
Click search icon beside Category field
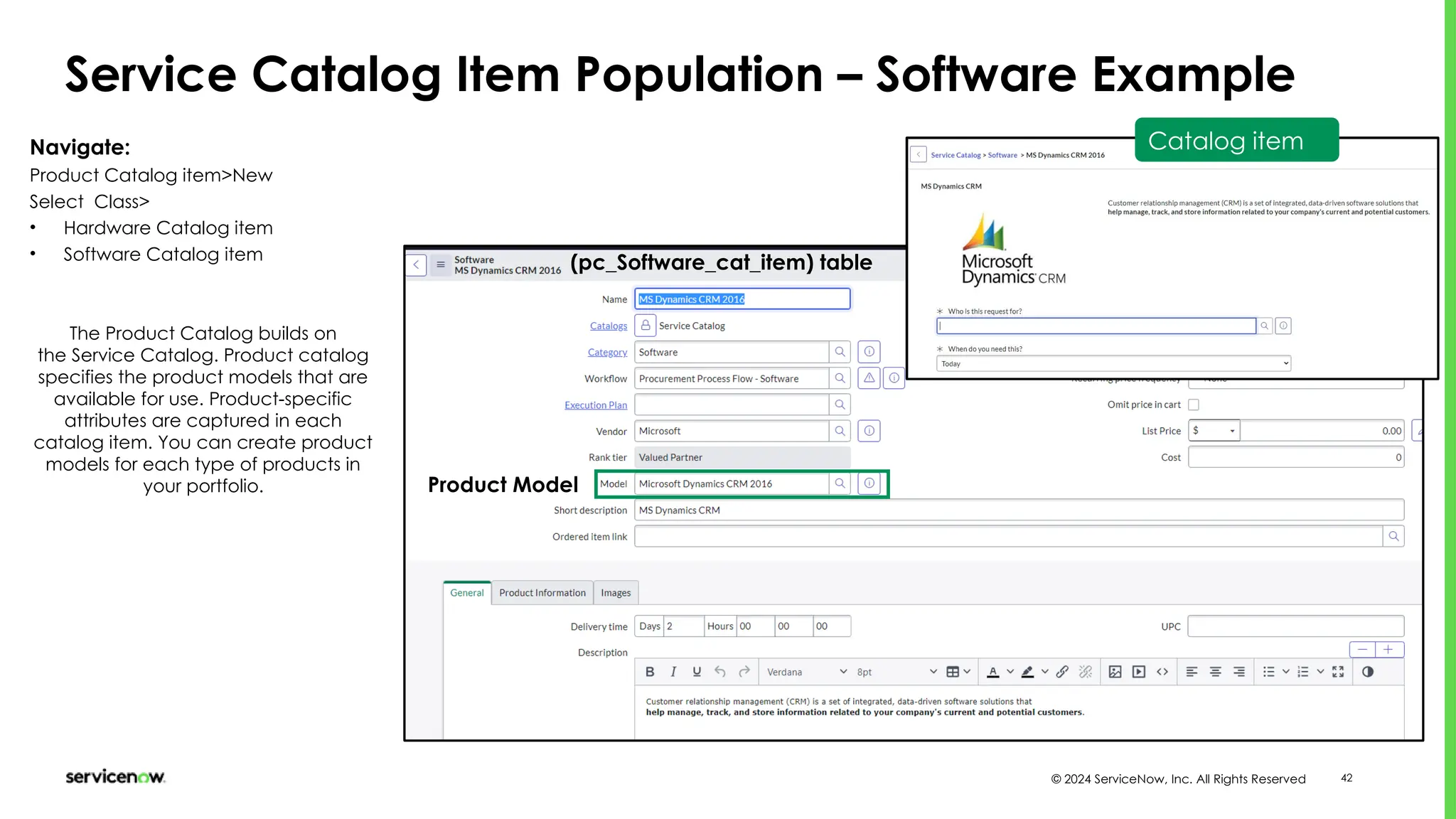(840, 352)
